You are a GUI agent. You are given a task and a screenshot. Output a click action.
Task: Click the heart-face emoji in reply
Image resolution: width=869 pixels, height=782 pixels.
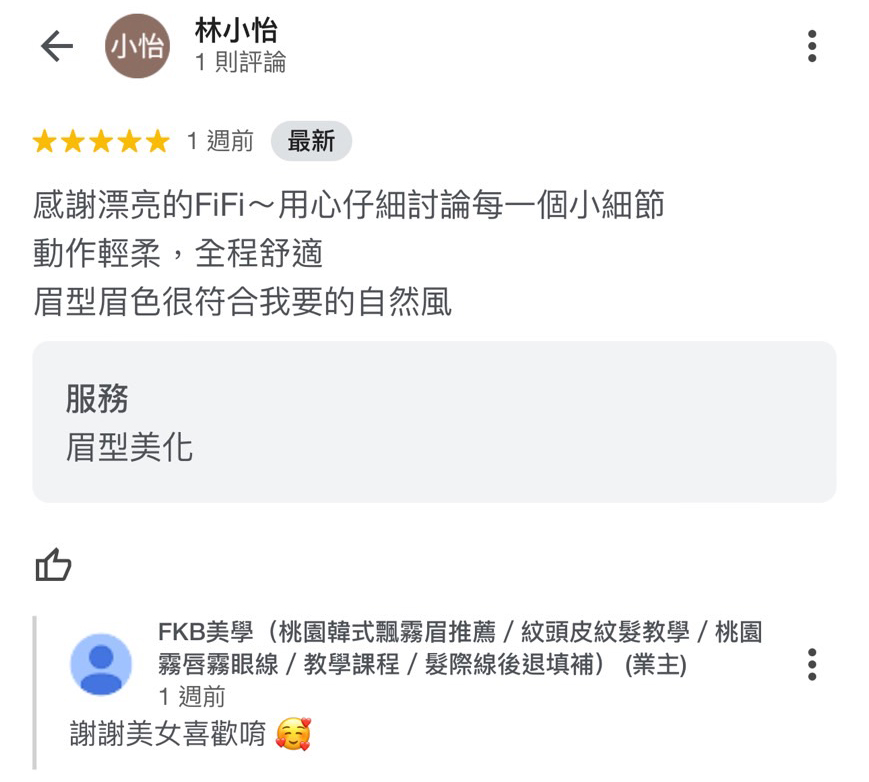pos(293,734)
